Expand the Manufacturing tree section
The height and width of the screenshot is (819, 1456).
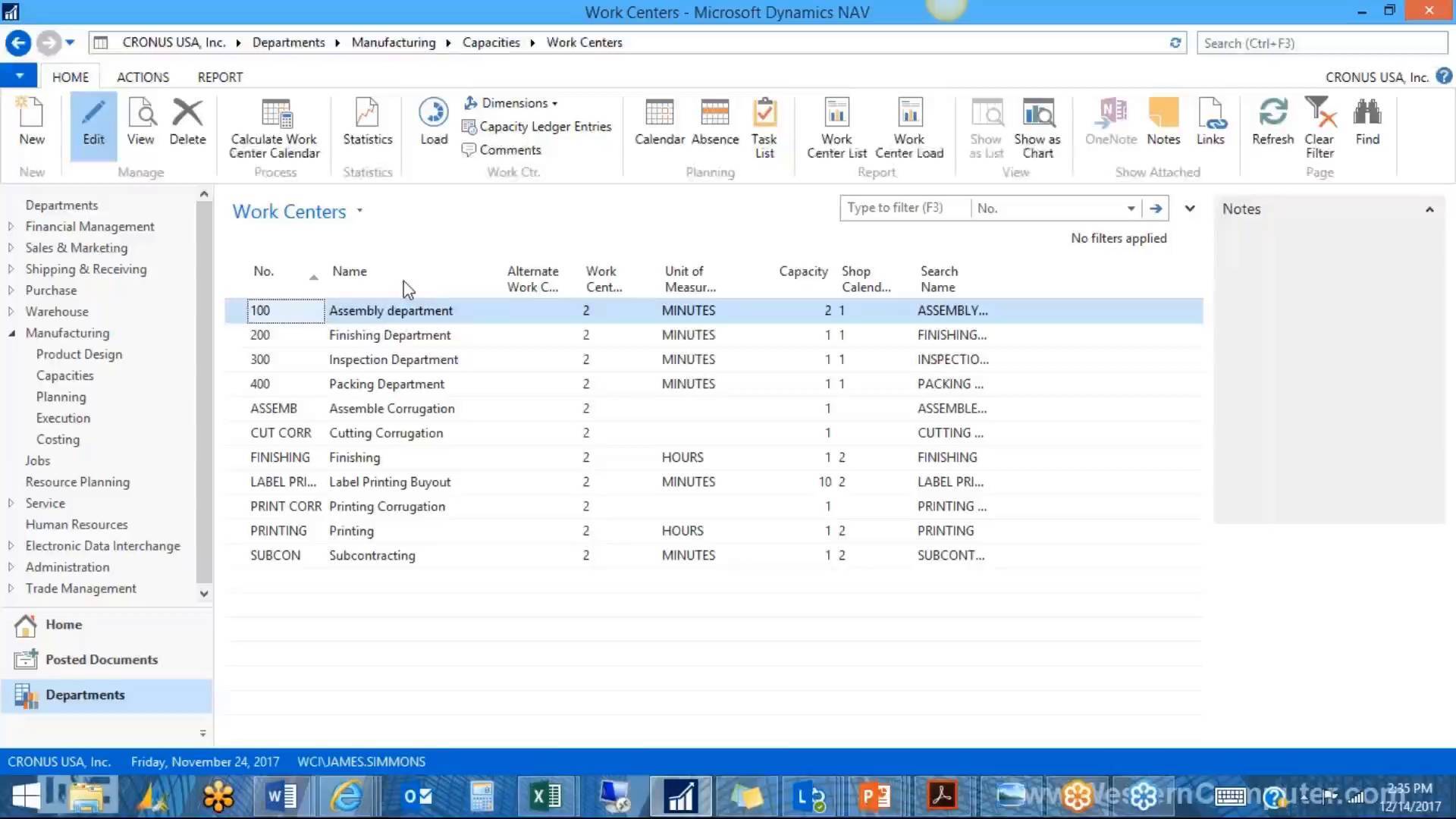point(12,333)
